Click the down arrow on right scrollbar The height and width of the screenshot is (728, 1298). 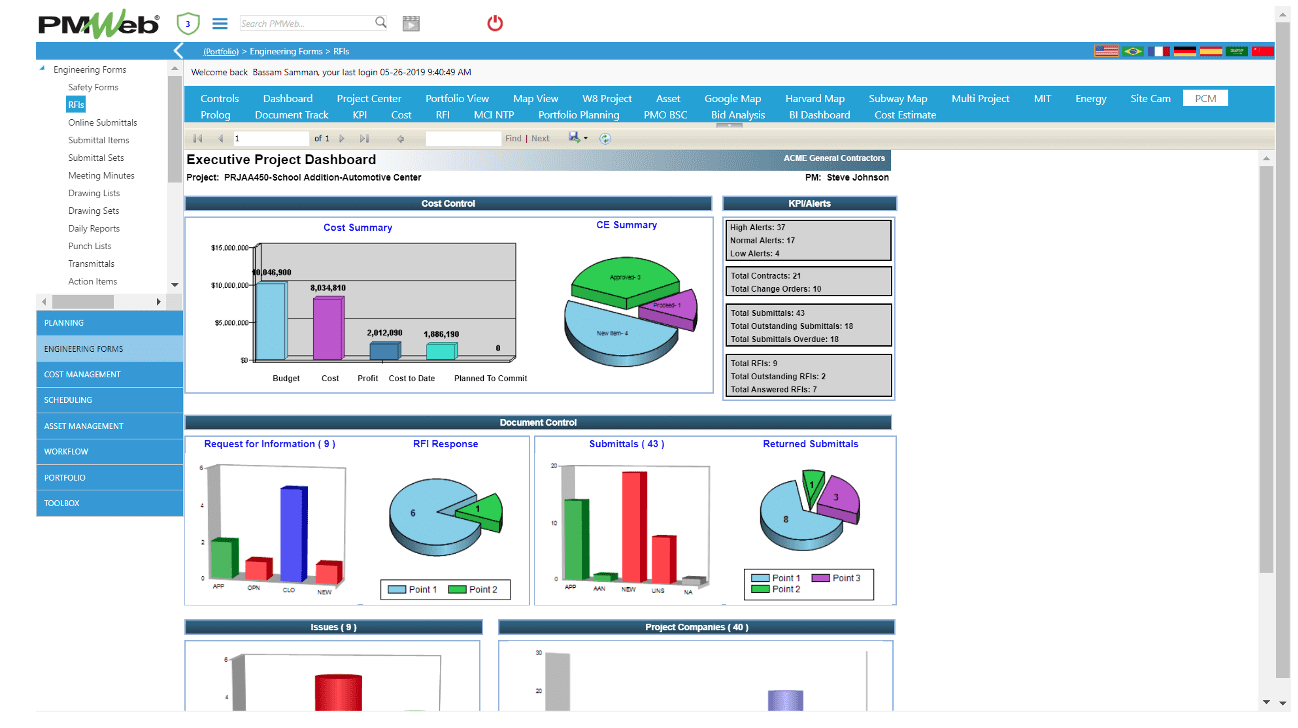click(x=1281, y=702)
